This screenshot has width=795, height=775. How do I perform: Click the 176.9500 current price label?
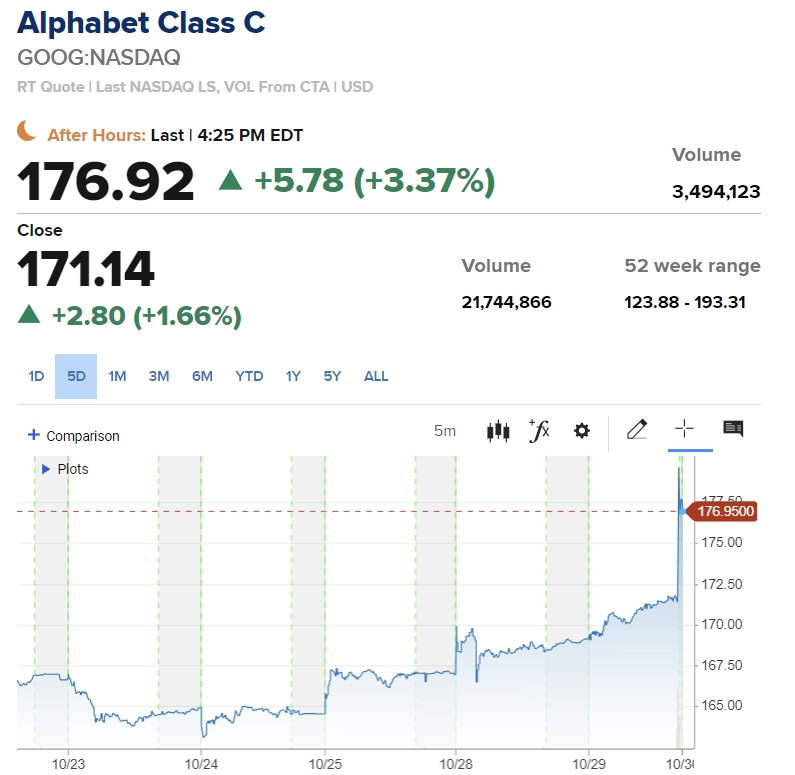point(724,511)
